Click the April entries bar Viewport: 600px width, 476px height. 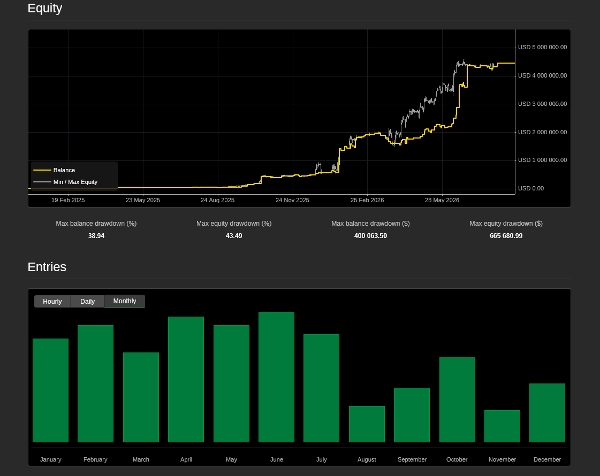[x=186, y=379]
